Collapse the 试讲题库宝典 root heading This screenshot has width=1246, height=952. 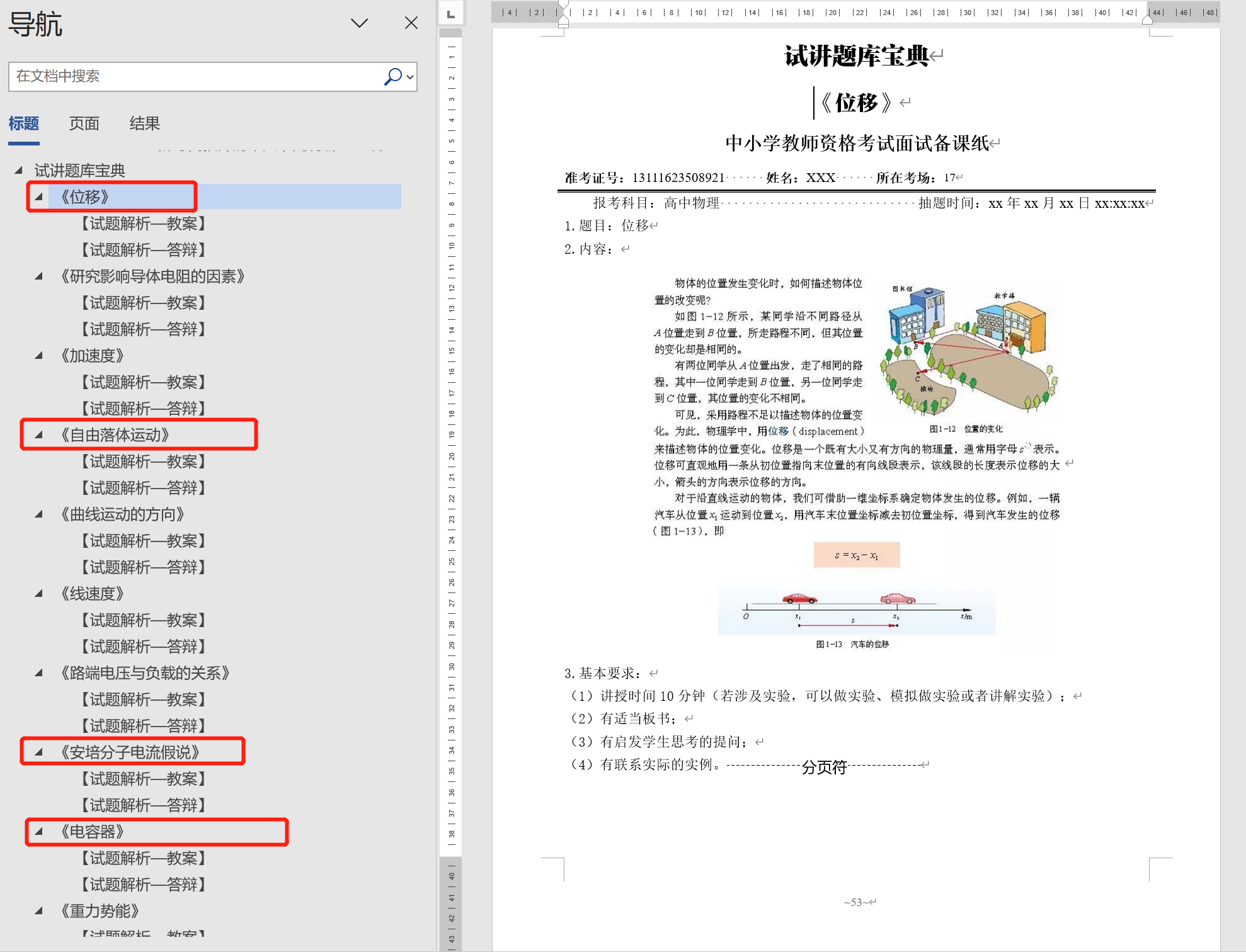point(19,170)
